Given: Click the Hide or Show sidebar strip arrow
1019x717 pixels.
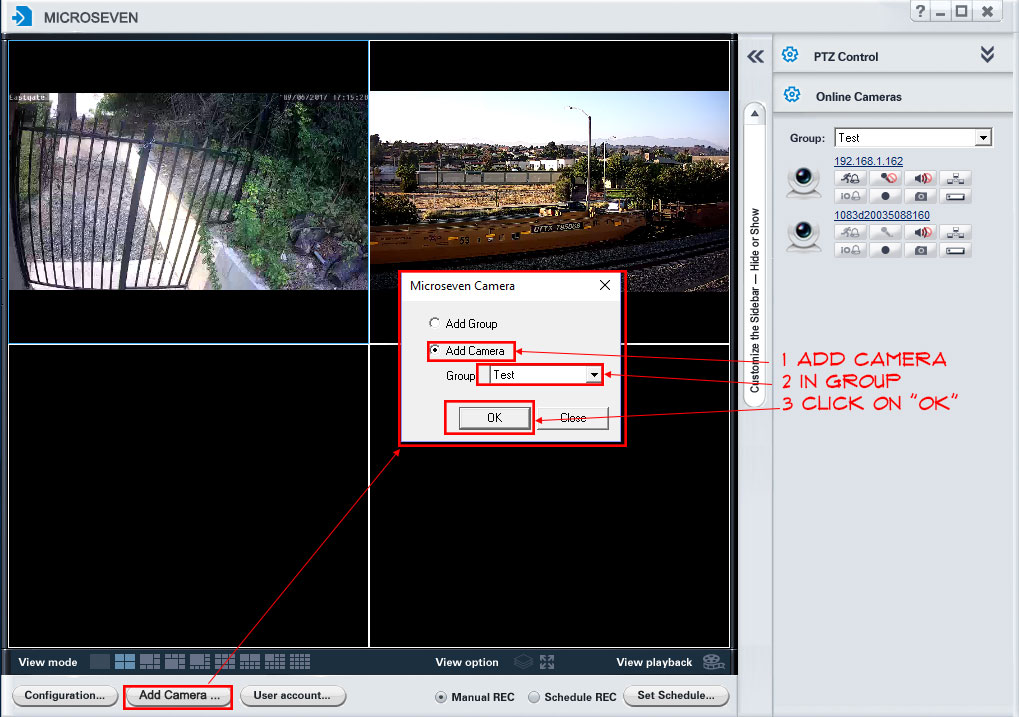Looking at the screenshot, I should coord(755,114).
